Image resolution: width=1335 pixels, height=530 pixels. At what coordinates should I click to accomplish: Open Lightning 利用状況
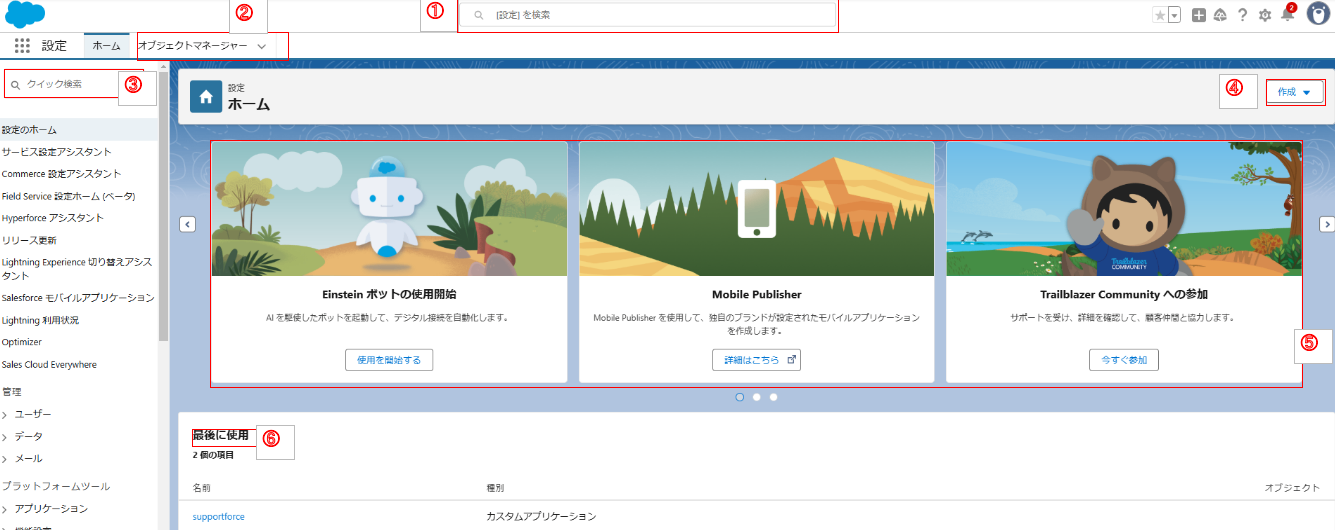[40, 320]
